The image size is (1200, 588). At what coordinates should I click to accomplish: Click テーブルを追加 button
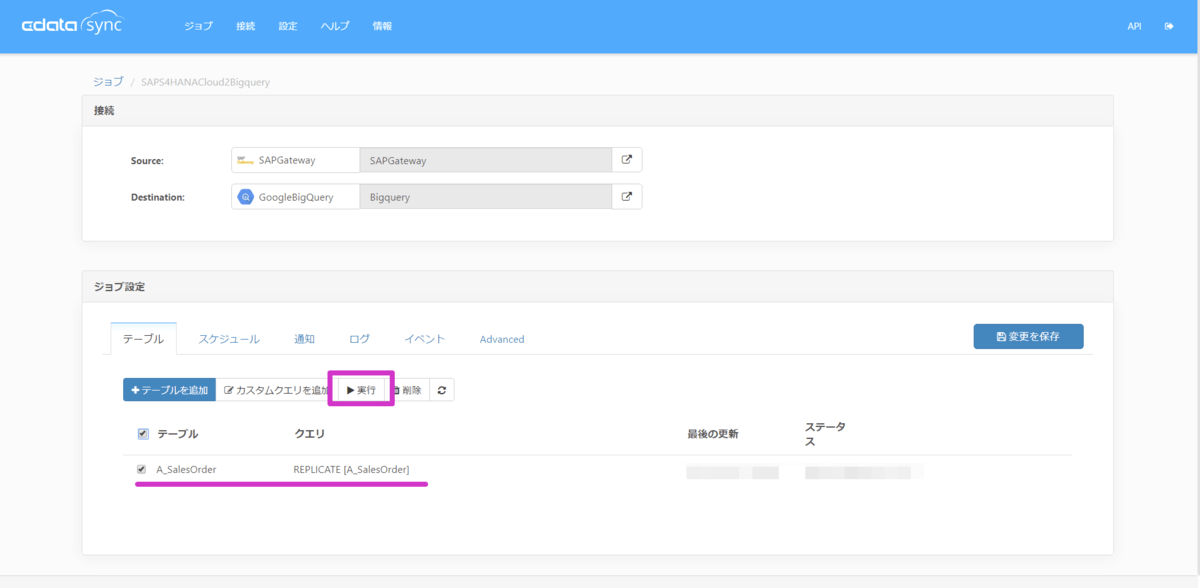pyautogui.click(x=169, y=390)
